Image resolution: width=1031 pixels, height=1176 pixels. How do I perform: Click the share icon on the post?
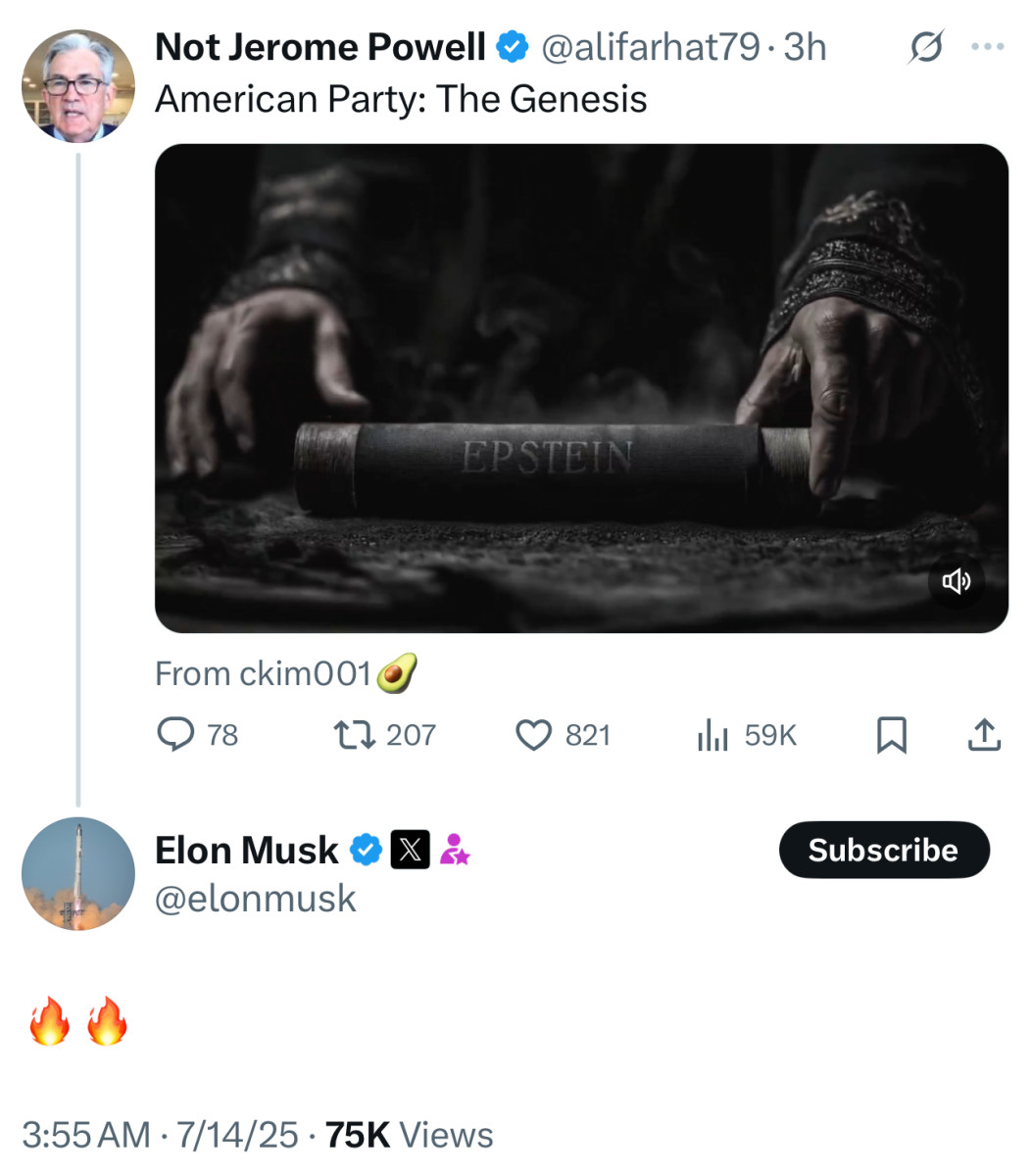point(984,734)
